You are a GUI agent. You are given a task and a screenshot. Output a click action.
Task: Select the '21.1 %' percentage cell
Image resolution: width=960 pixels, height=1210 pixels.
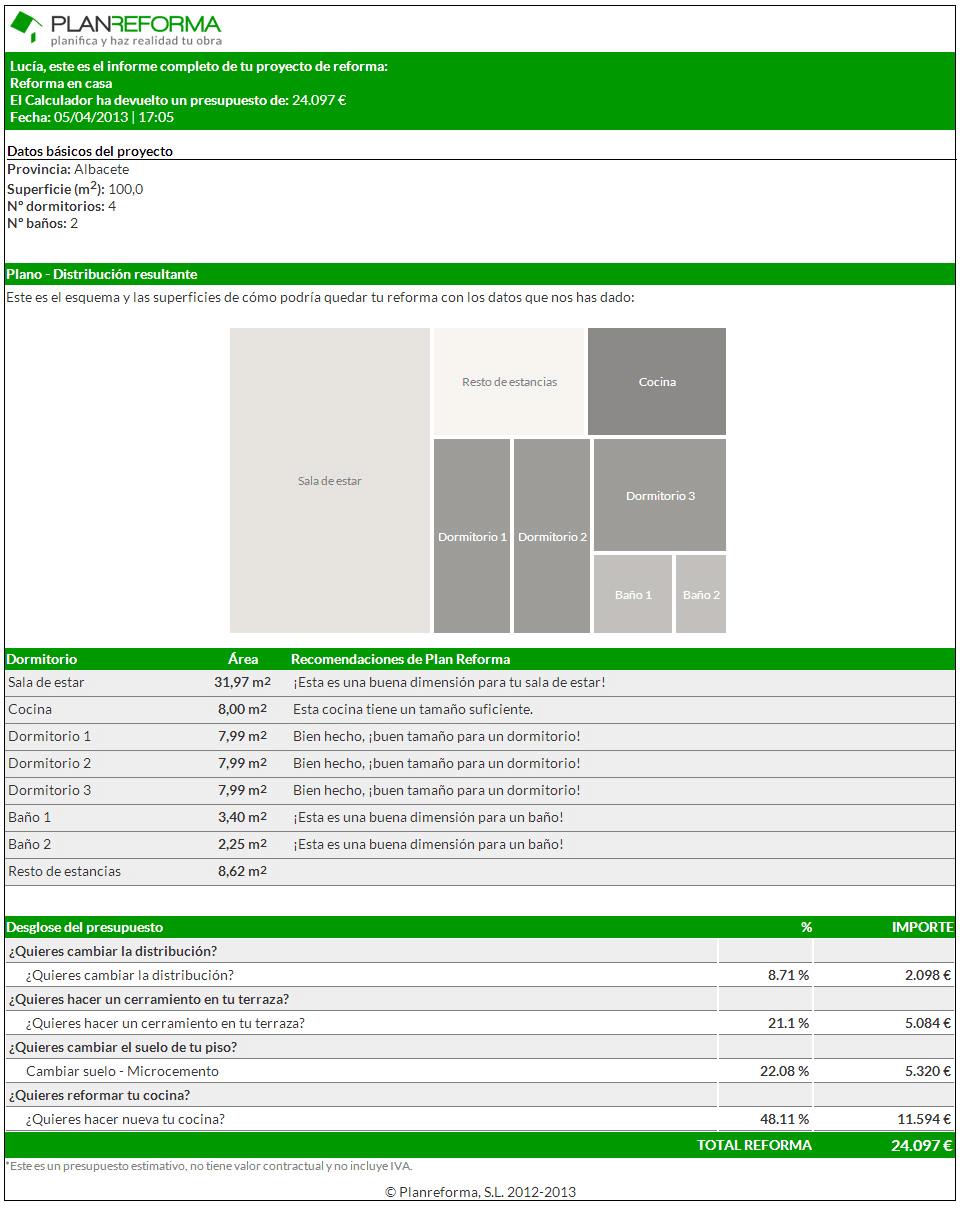point(788,1023)
